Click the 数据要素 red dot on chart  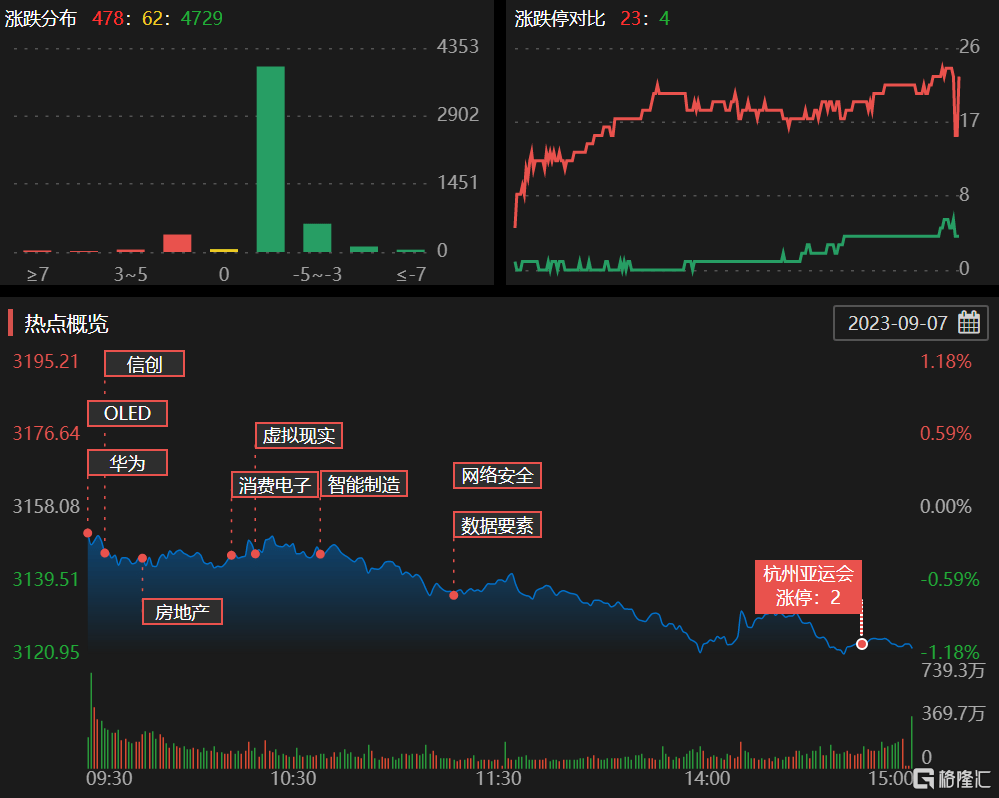tap(454, 595)
